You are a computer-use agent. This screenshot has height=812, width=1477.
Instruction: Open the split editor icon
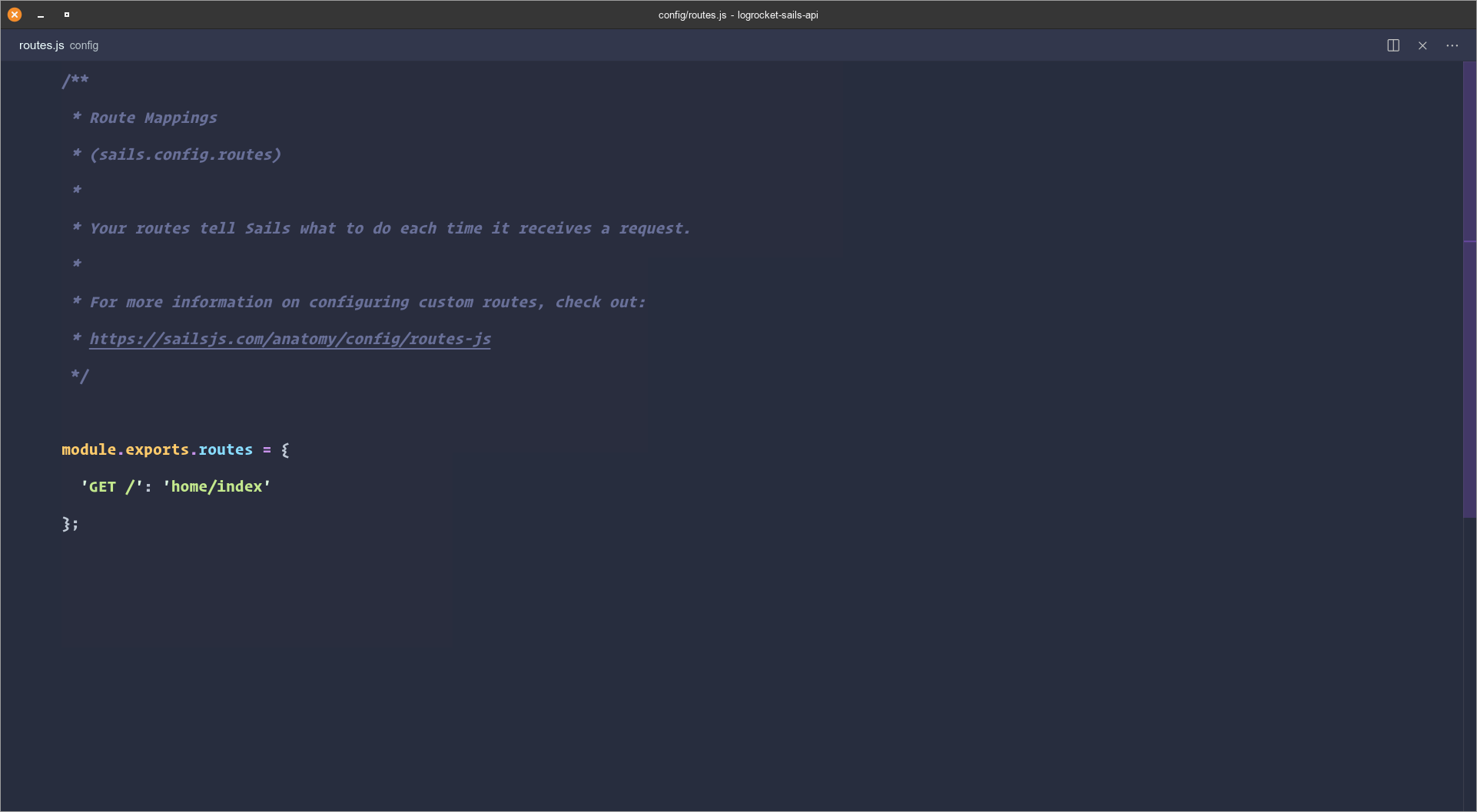click(x=1393, y=45)
